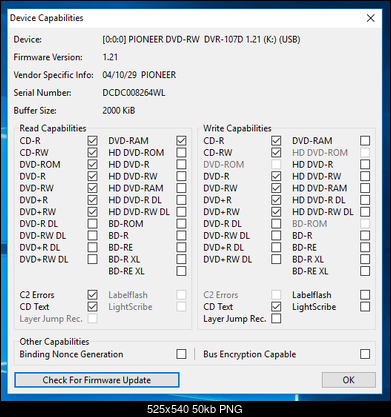Toggle BD-R checkbox under Read Capabilities
Screen dimensions: 391x417
point(181,236)
